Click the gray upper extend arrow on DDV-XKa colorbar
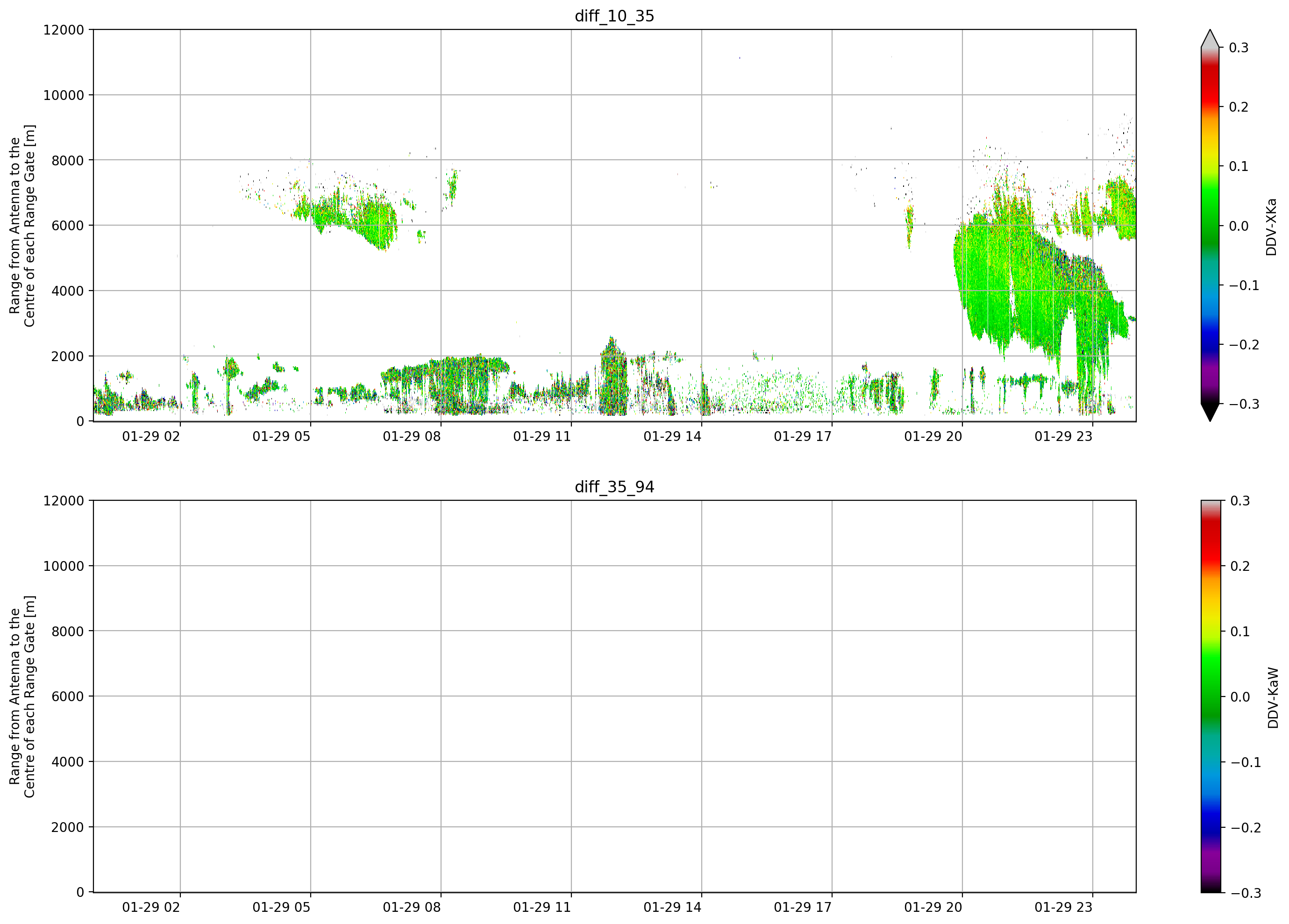Image resolution: width=1289 pixels, height=924 pixels. pyautogui.click(x=1210, y=38)
